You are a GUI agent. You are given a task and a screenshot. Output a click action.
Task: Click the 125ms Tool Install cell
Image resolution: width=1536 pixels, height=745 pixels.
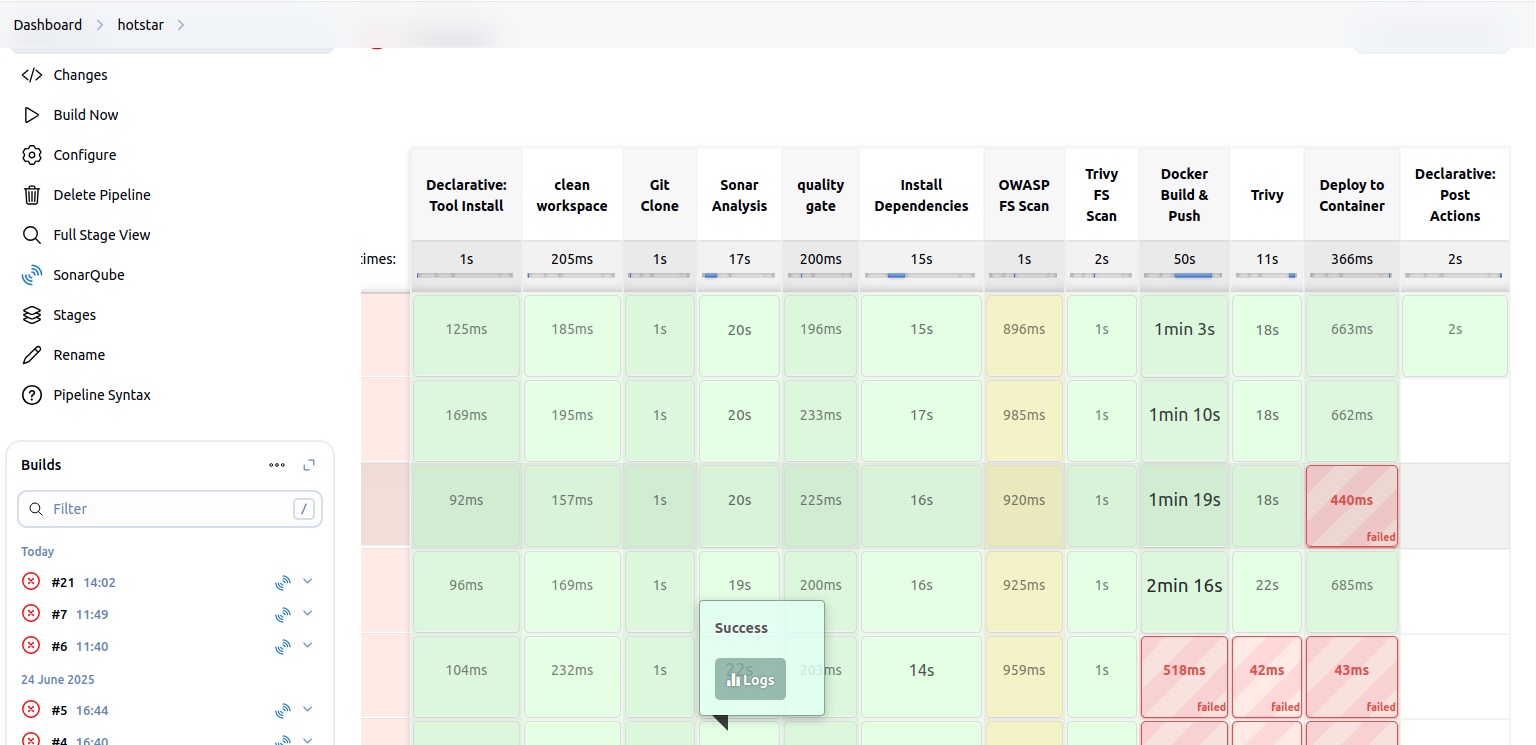pos(466,335)
